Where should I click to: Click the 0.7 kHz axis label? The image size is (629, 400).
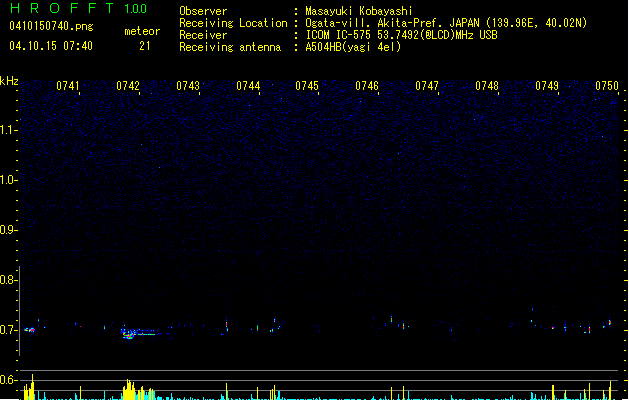click(8, 330)
